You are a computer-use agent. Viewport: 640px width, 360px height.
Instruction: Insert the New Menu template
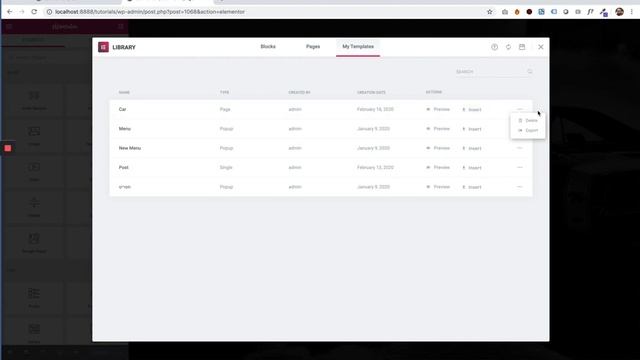point(472,148)
